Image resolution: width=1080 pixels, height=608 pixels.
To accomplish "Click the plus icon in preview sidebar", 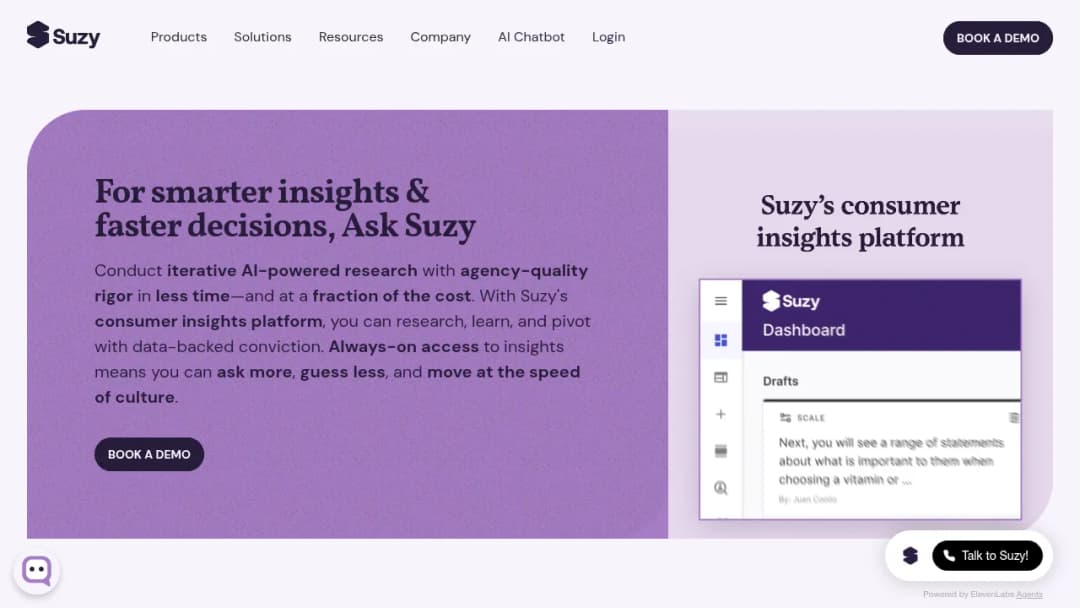I will 720,414.
